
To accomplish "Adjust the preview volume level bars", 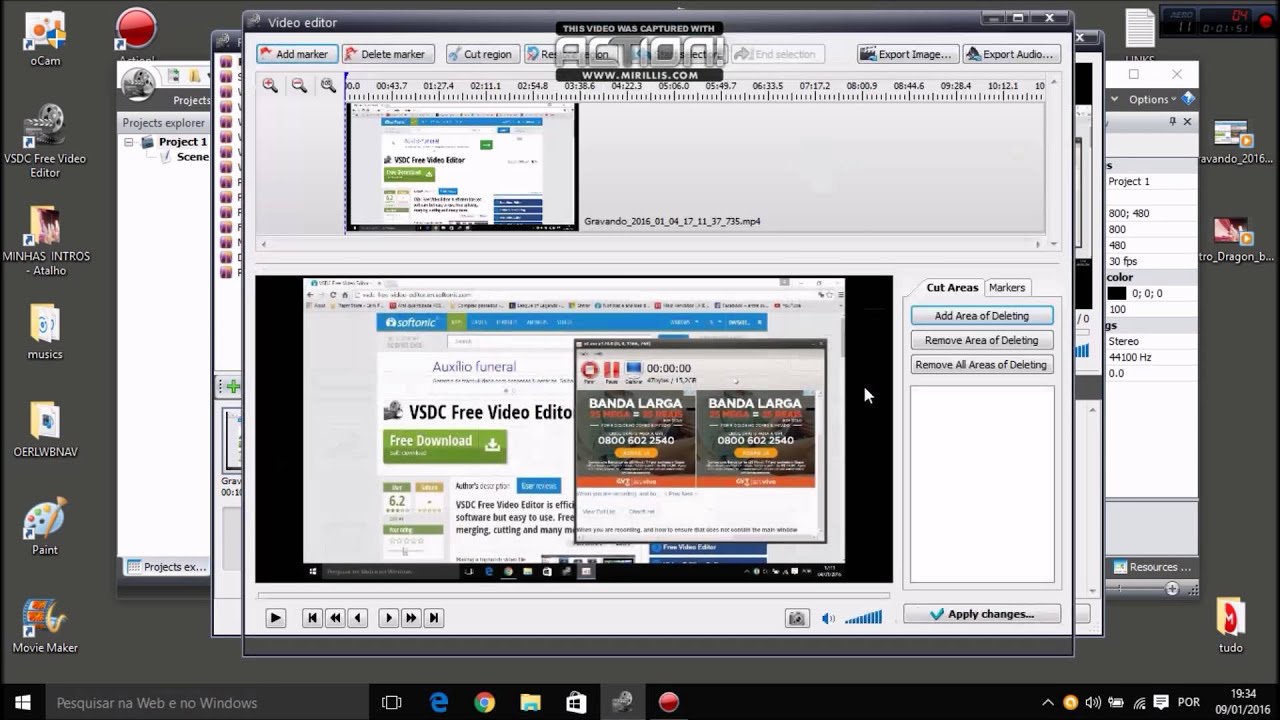I will click(x=863, y=618).
